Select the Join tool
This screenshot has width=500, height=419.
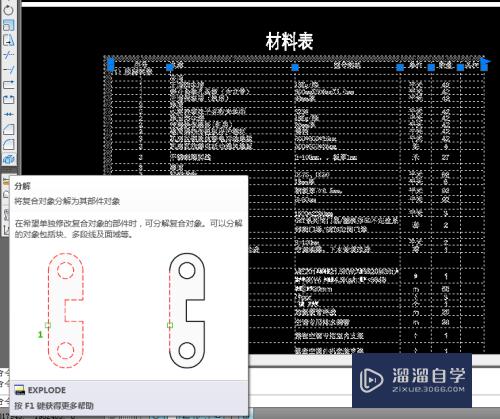tap(8, 114)
